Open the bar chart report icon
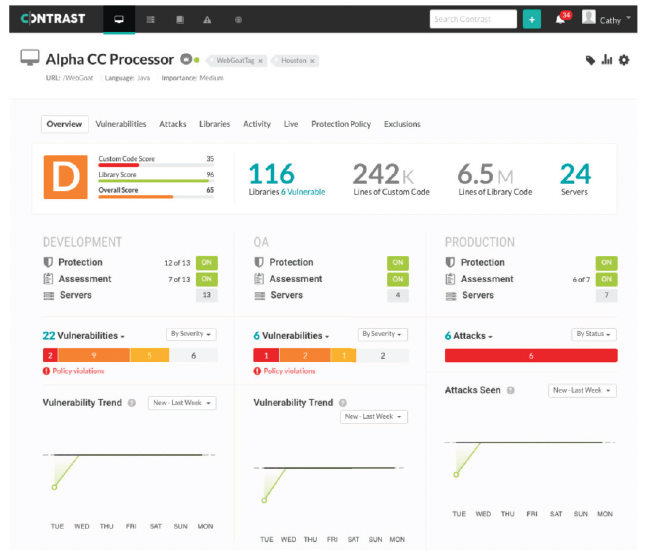This screenshot has height=560, width=645. point(607,60)
